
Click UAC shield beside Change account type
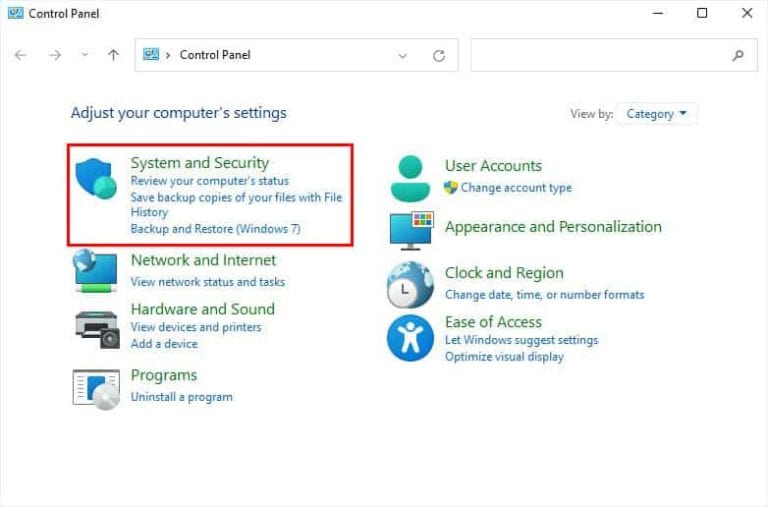[450, 187]
